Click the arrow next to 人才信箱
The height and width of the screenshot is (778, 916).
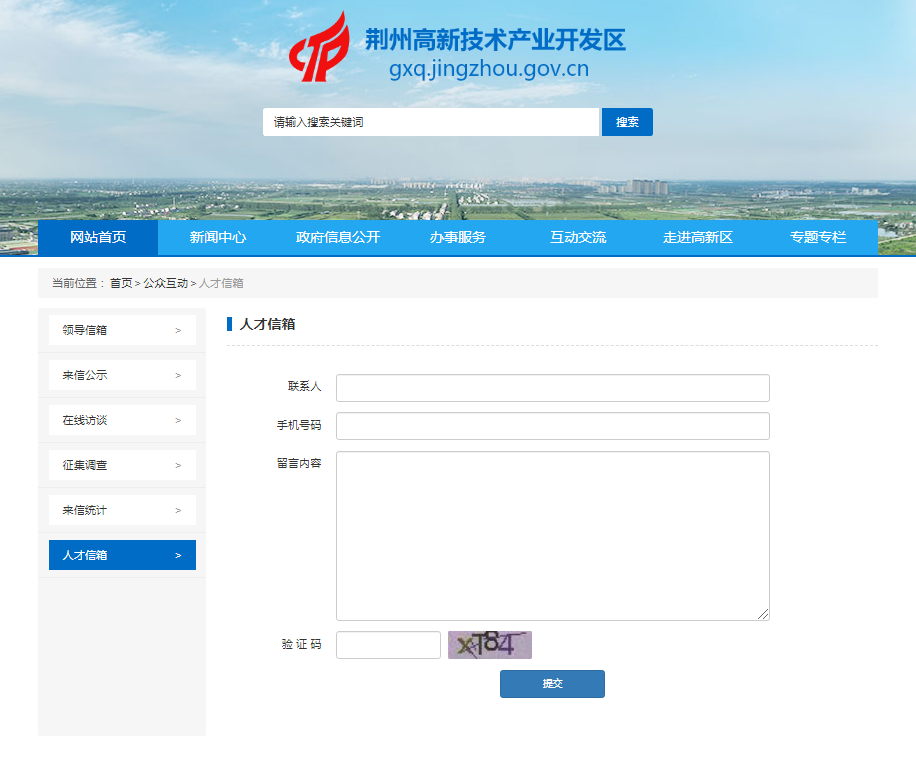pyautogui.click(x=178, y=555)
